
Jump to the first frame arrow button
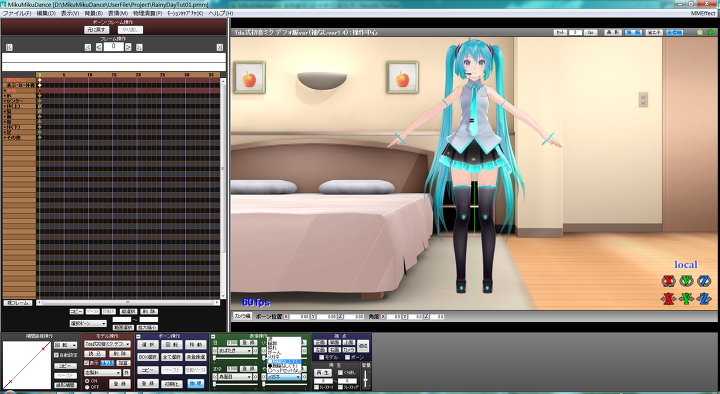9,47
